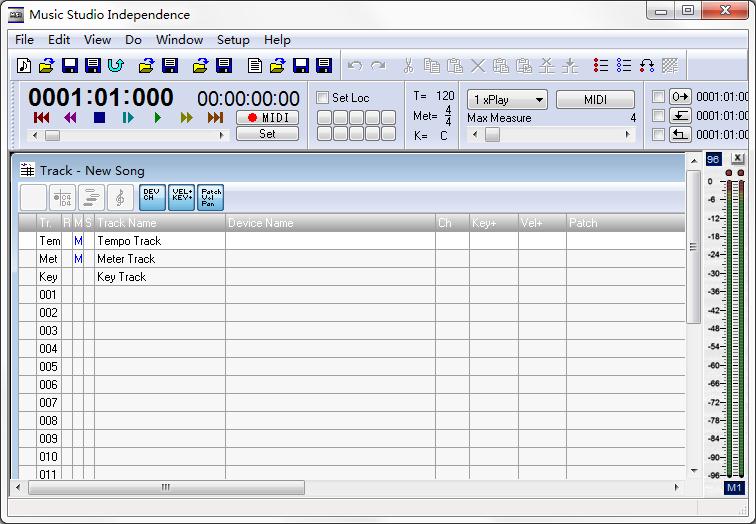The image size is (756, 524).
Task: Enable the Set Loc checkbox
Action: click(x=323, y=98)
